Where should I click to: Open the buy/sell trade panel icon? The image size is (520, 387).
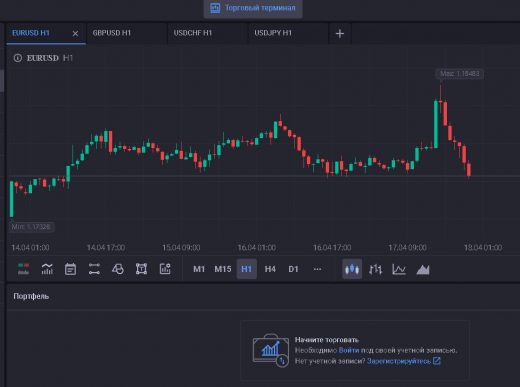[x=23, y=269]
